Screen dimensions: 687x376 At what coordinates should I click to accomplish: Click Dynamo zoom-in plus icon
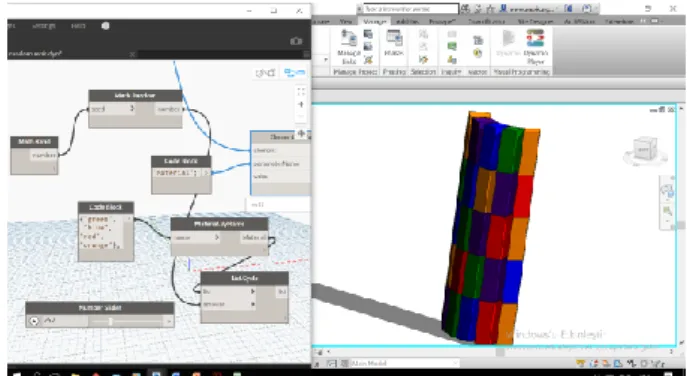click(x=301, y=104)
